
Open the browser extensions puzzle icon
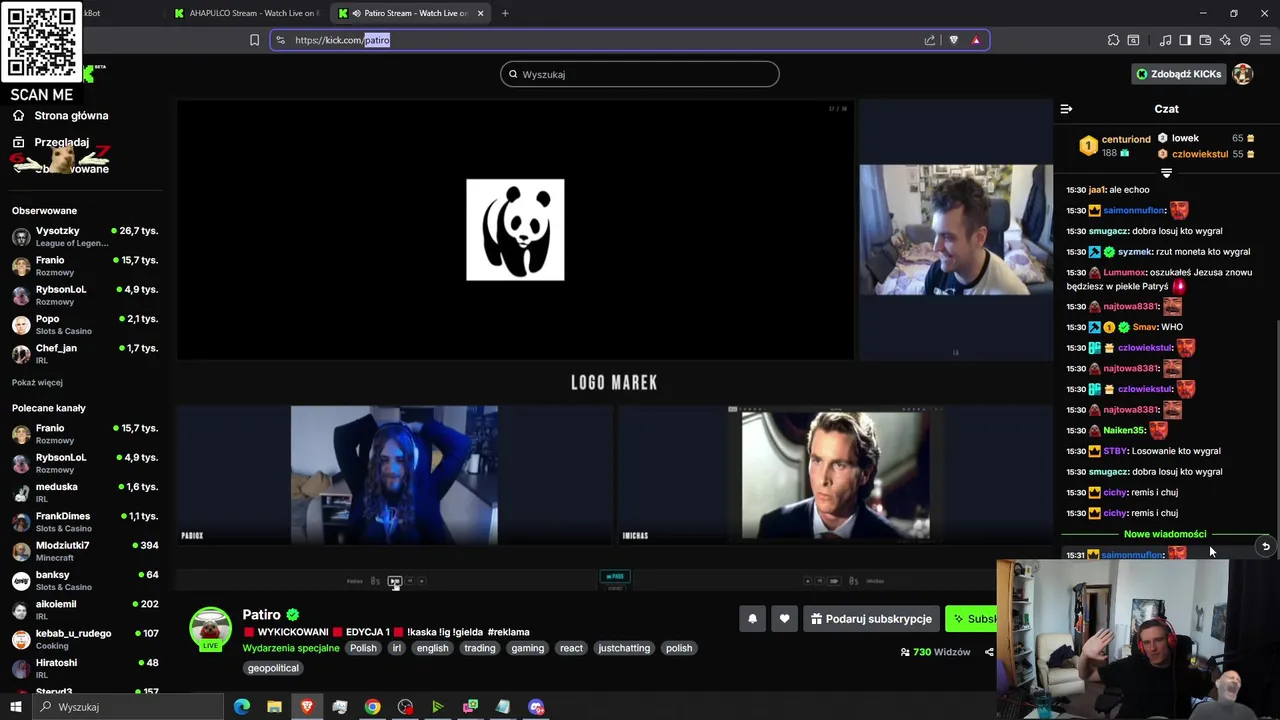click(x=1113, y=40)
